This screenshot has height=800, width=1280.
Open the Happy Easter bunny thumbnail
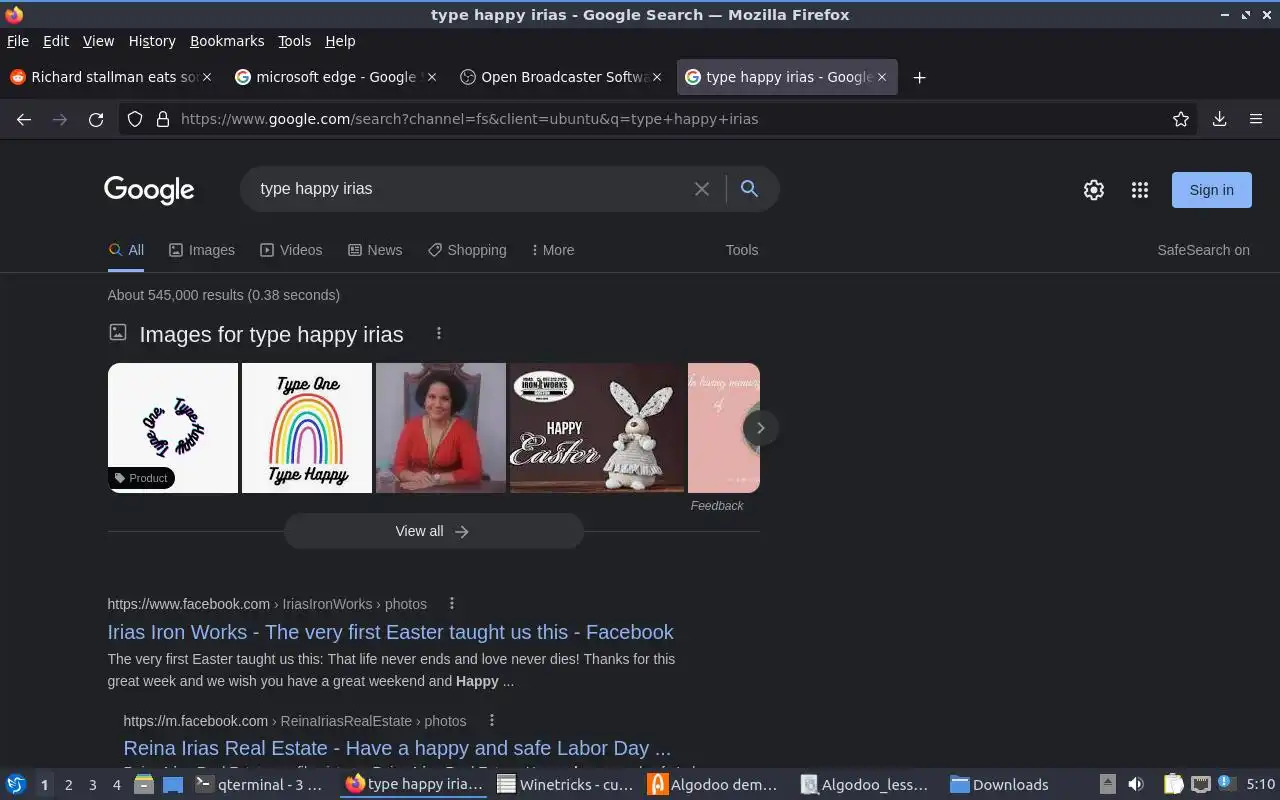coord(597,428)
